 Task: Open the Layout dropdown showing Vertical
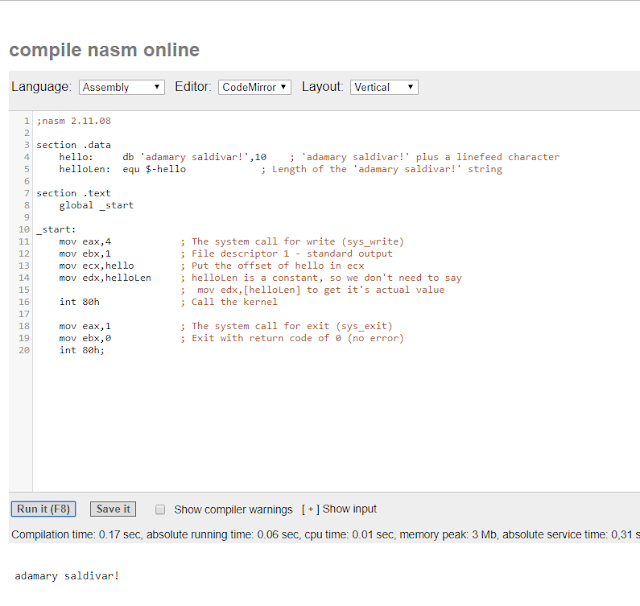384,87
